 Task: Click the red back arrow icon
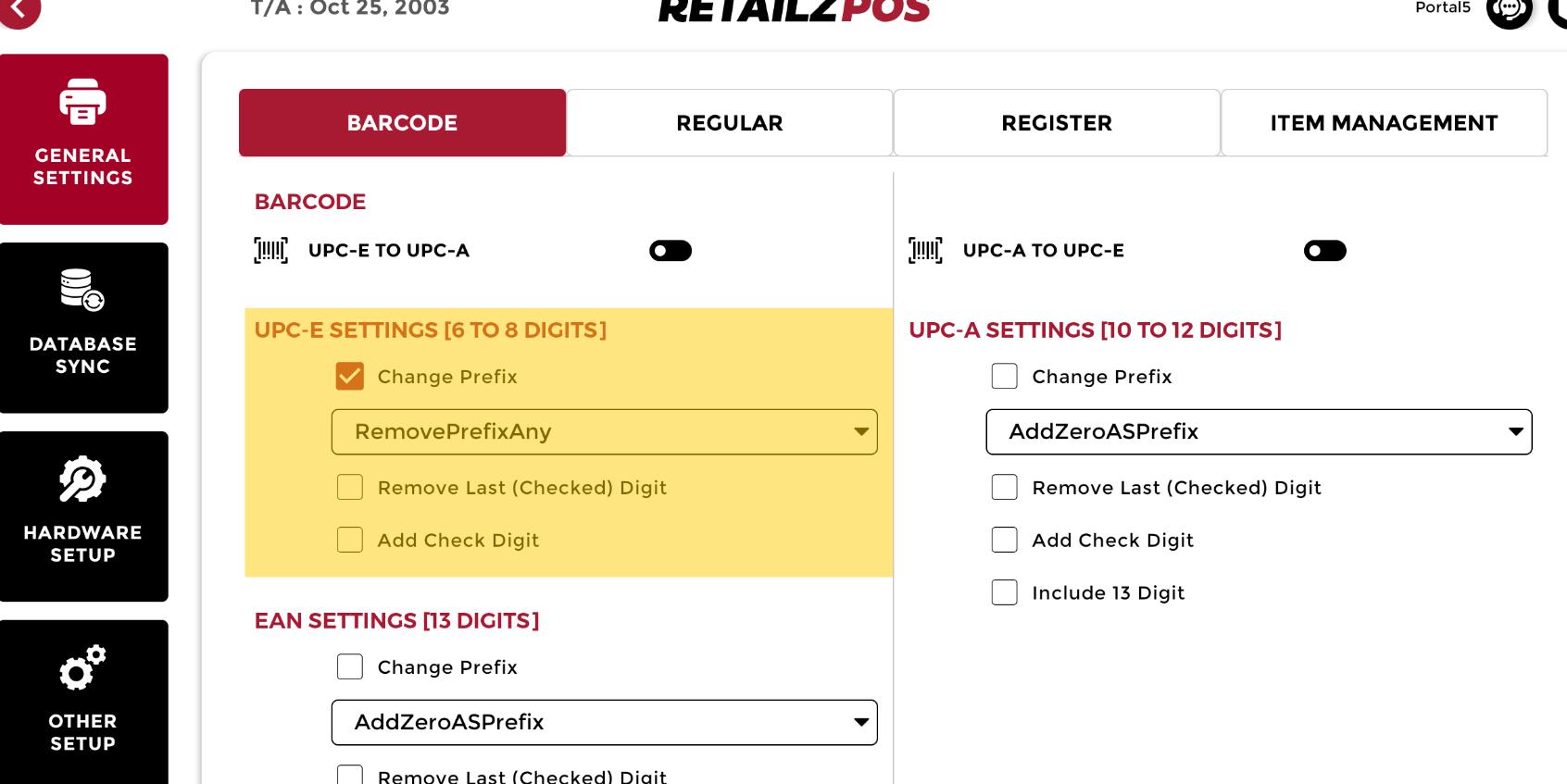[x=19, y=9]
